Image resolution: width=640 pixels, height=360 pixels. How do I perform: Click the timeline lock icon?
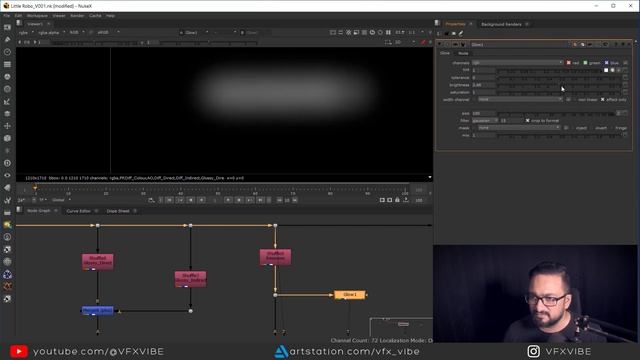pyautogui.click(x=397, y=200)
